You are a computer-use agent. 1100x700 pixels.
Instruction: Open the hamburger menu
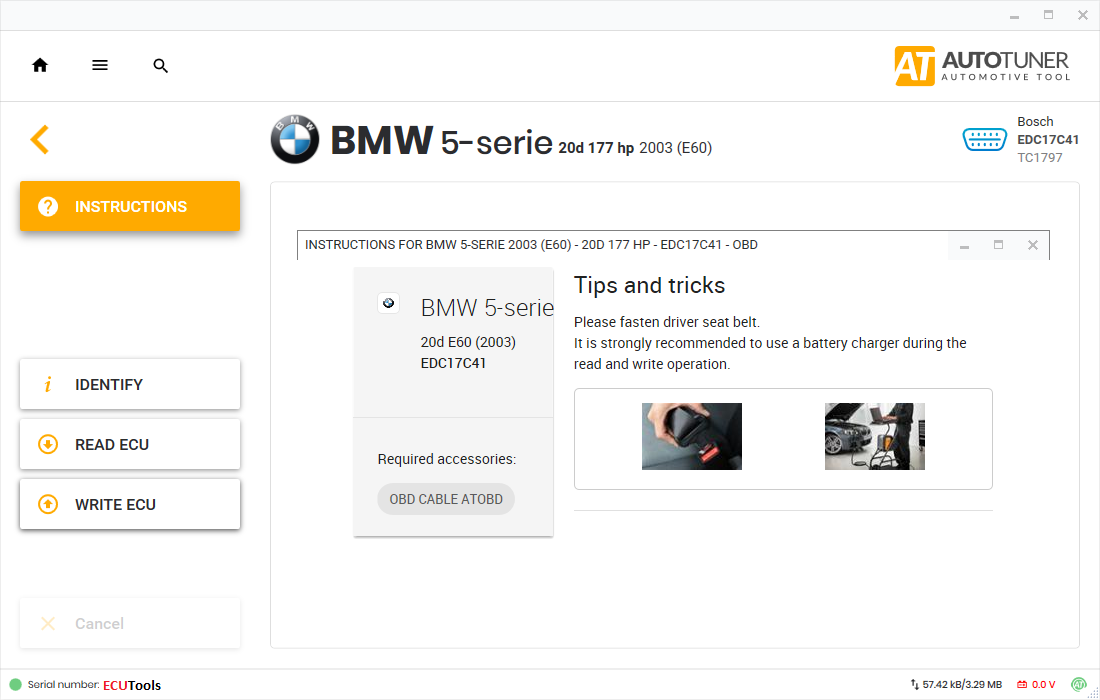(x=100, y=65)
